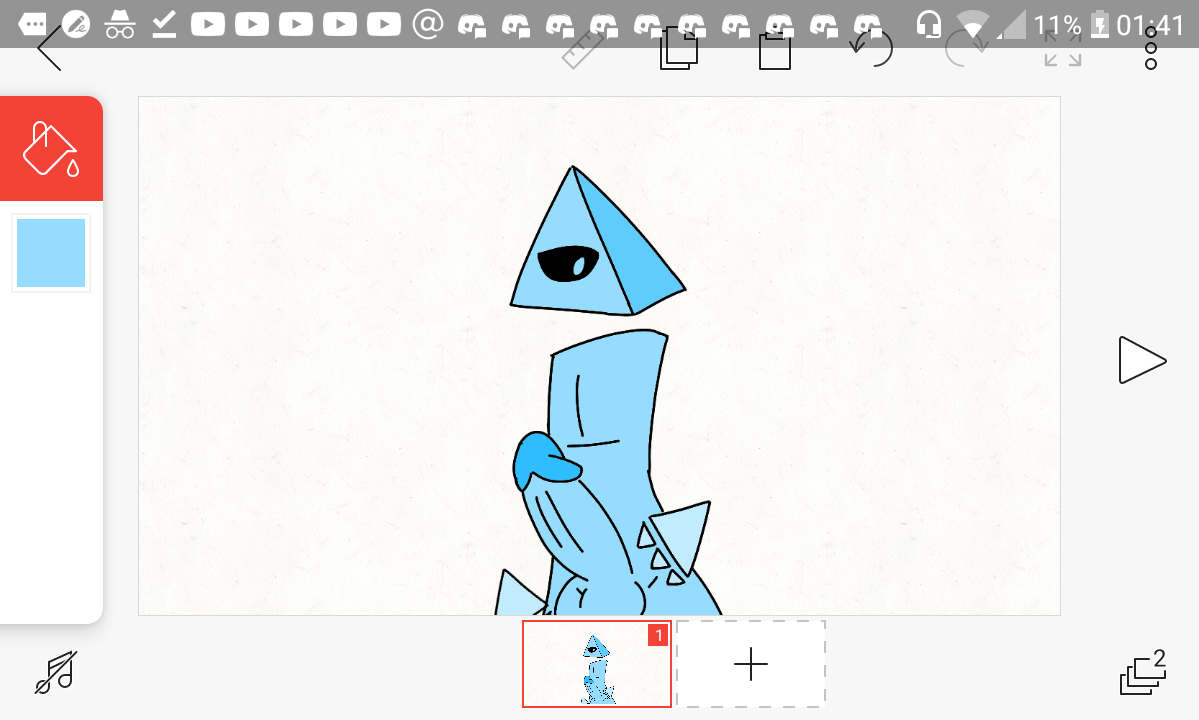The height and width of the screenshot is (720, 1199).
Task: Open the light blue color swatch
Action: tap(51, 253)
